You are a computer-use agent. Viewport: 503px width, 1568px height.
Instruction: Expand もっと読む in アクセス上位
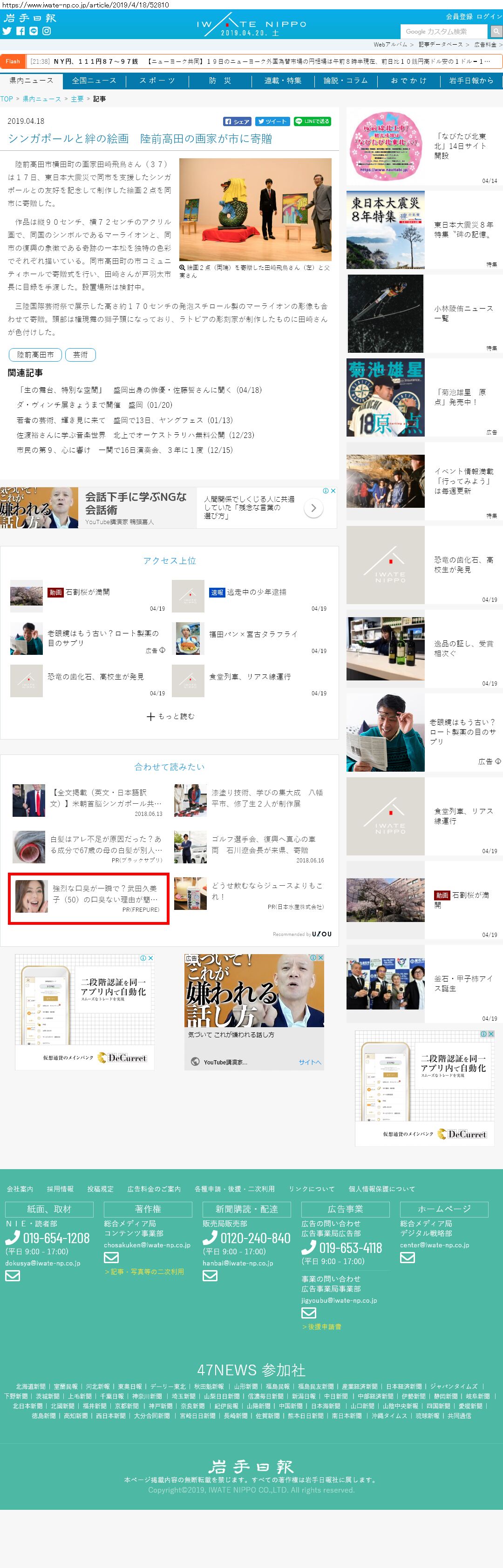point(170,716)
